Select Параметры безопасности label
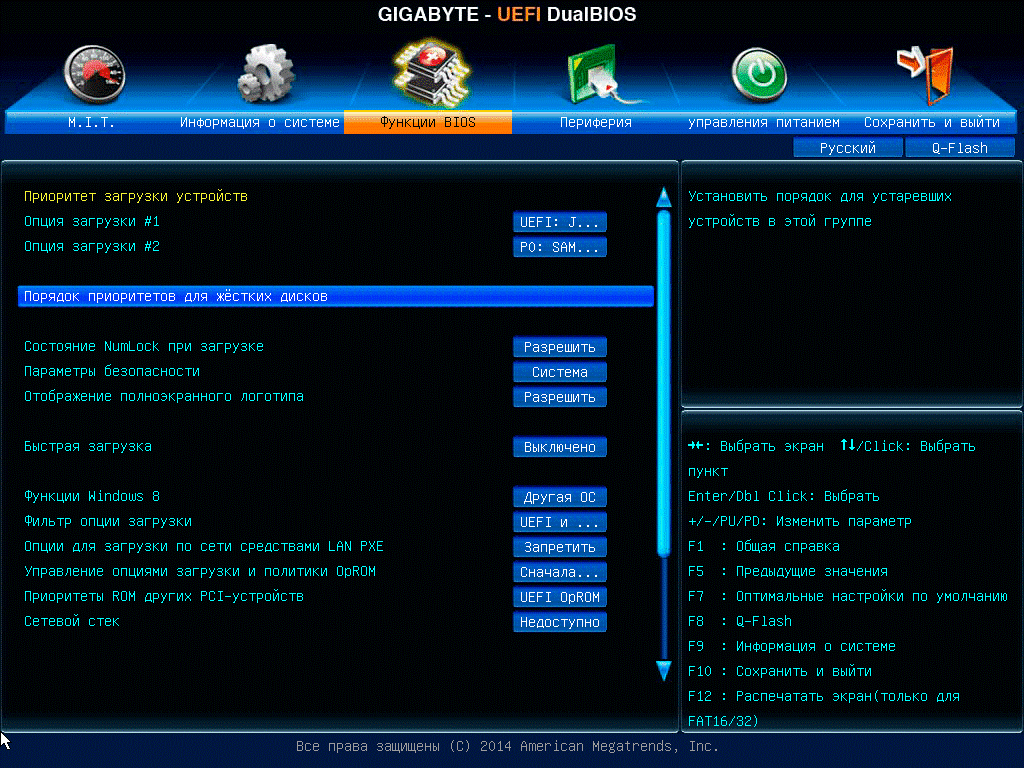Screen dimensions: 1024x768 click(112, 371)
